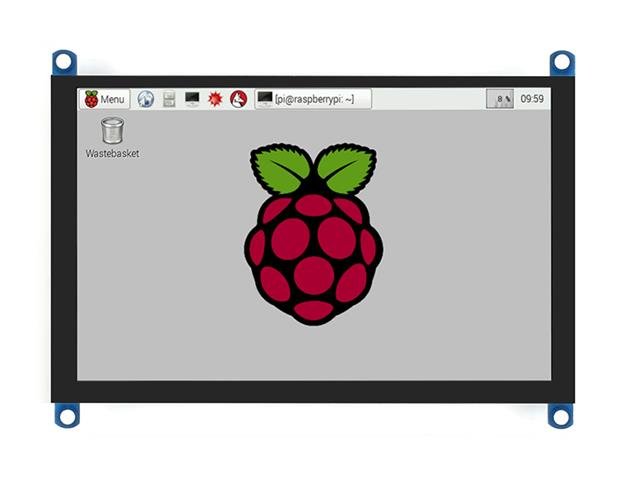This screenshot has height=480, width=640.
Task: Open Mathematica via the red spiky icon
Action: [215, 99]
